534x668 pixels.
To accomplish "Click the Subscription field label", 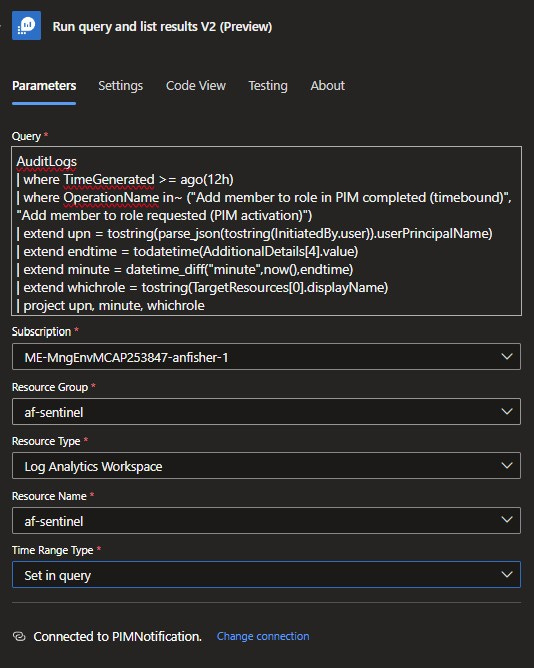I will (41, 331).
